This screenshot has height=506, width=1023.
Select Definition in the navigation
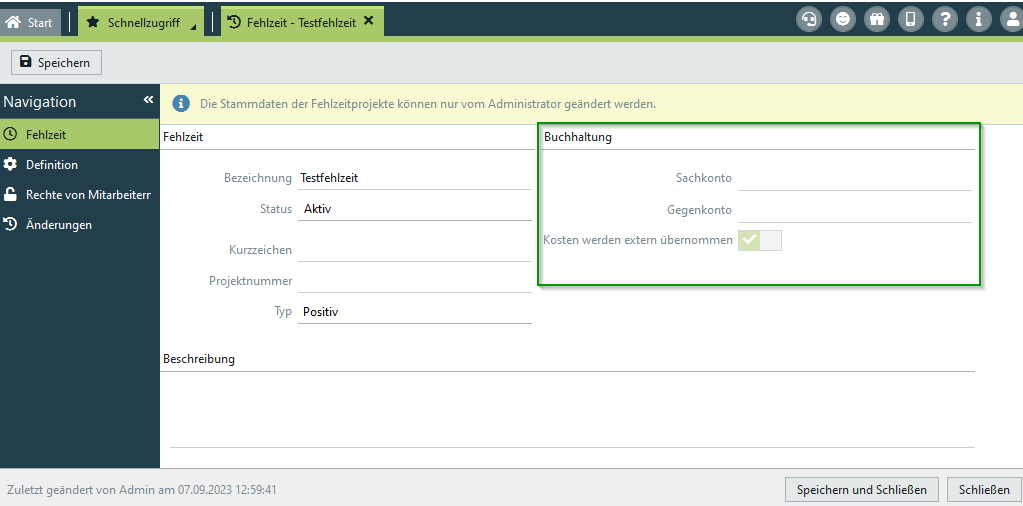click(52, 164)
